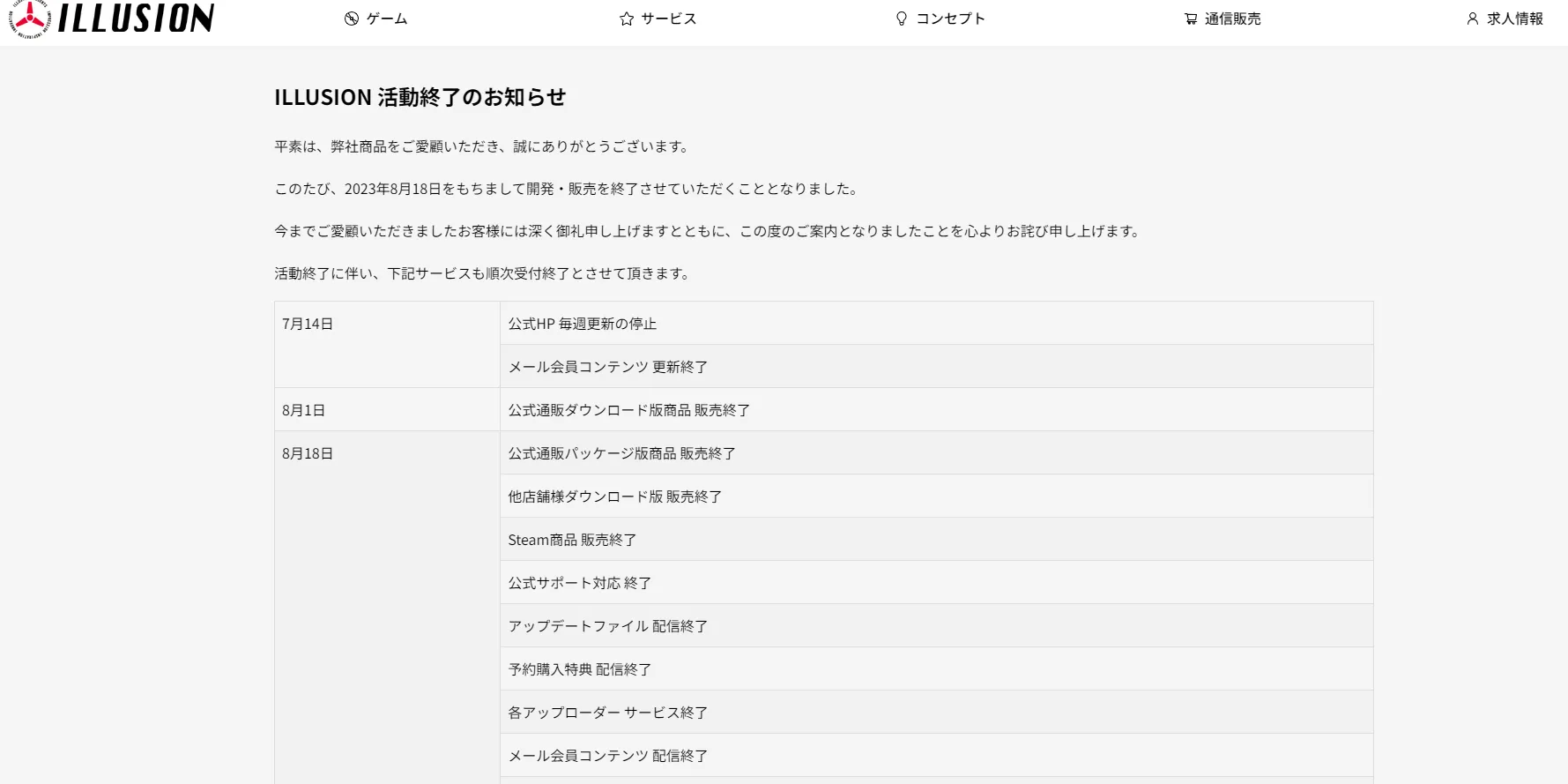The image size is (1568, 784).
Task: Click the 7月14日 date cell
Action: [387, 345]
